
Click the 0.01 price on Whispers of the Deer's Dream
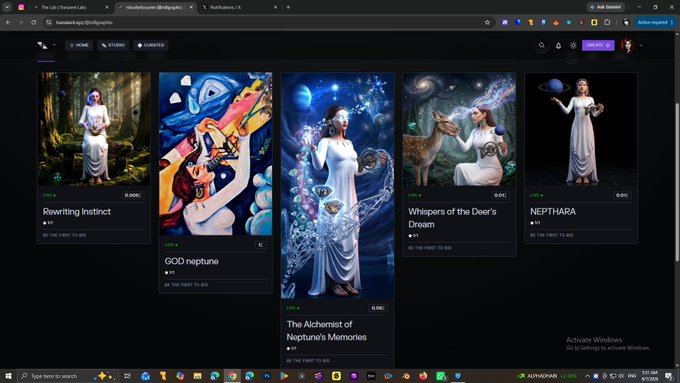(x=500, y=195)
